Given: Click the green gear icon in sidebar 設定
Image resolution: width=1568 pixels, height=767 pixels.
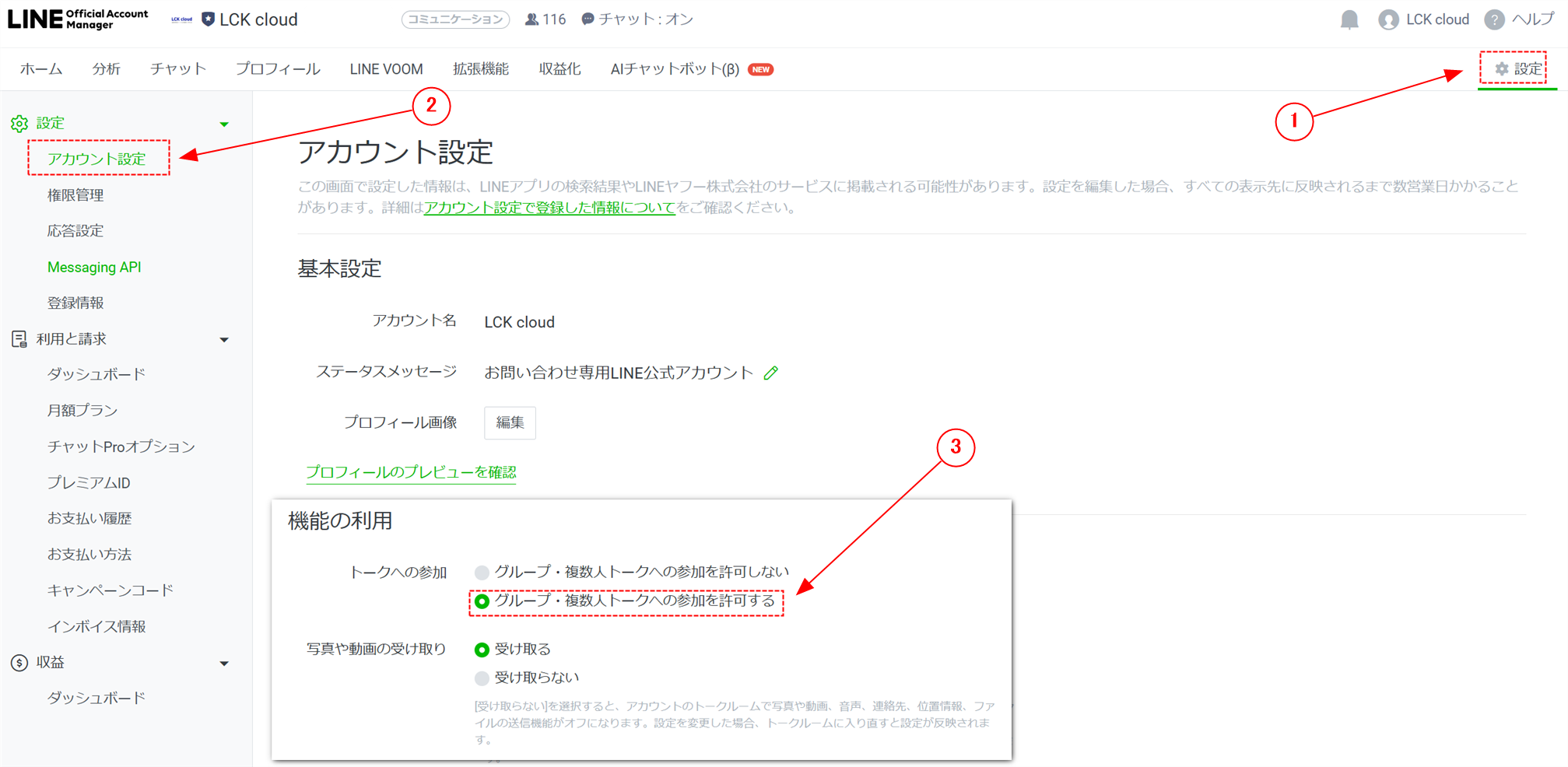Looking at the screenshot, I should (19, 123).
